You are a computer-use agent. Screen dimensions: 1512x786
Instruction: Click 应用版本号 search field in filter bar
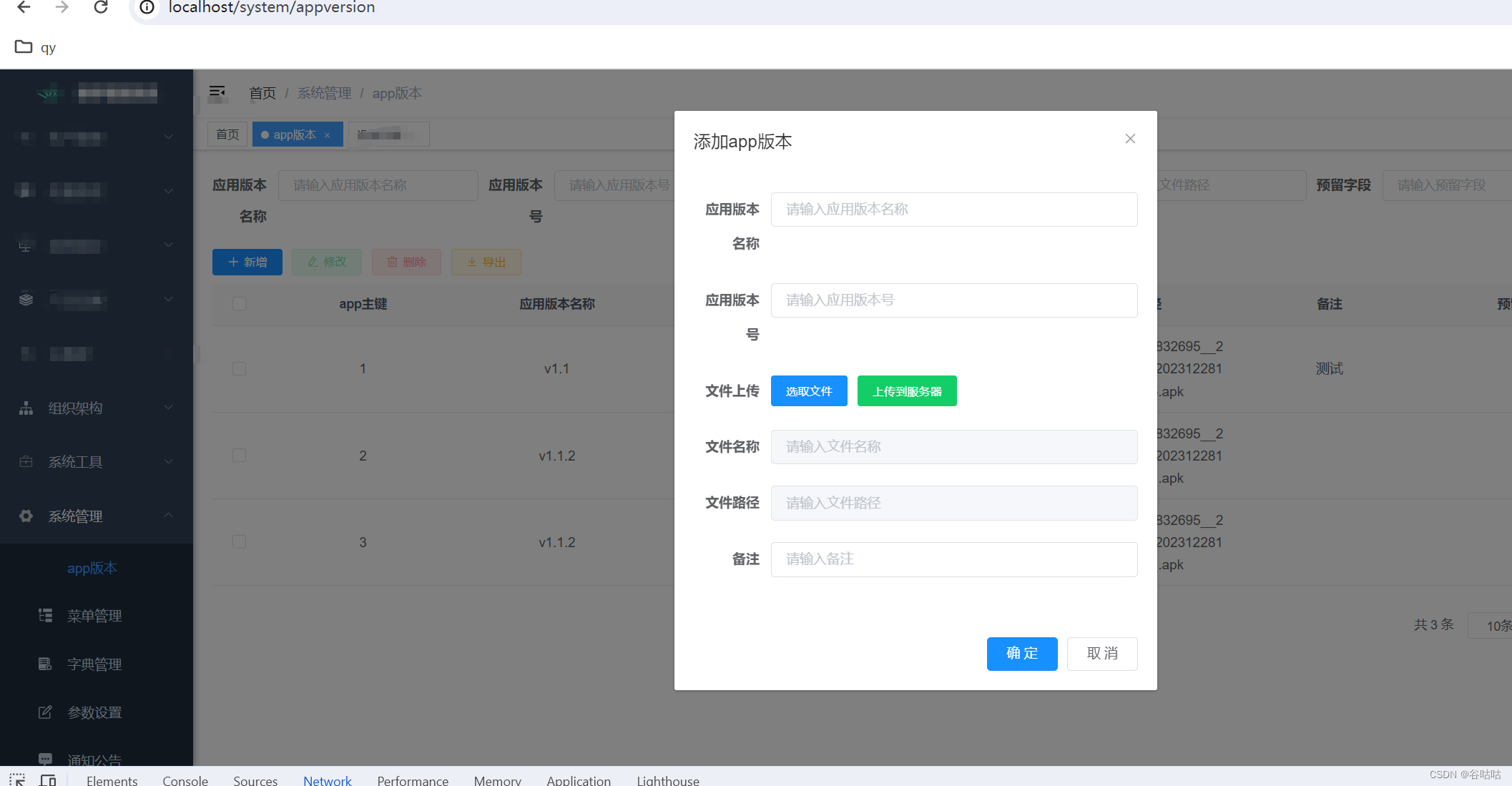615,185
